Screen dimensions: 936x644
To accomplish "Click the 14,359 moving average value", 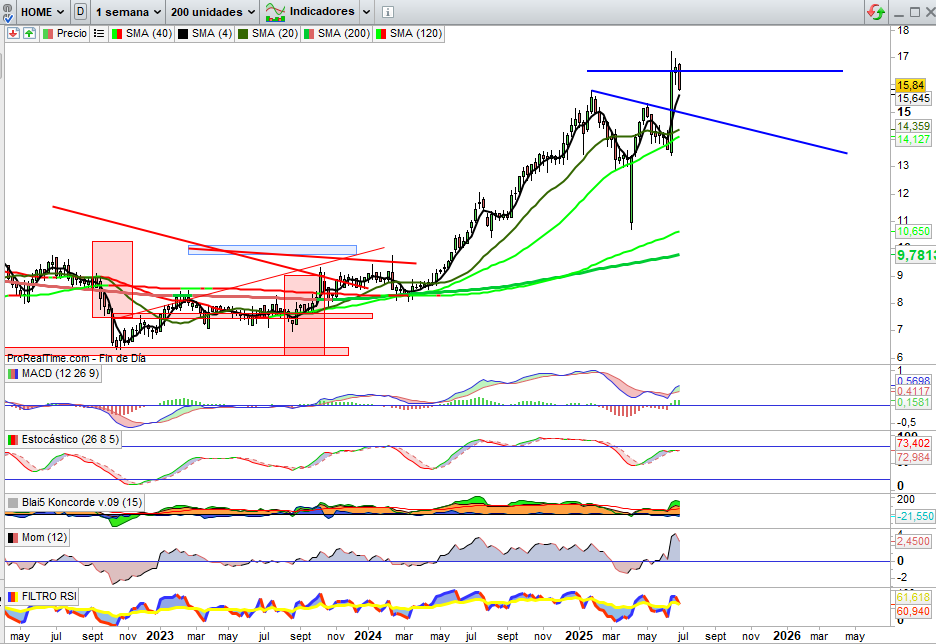I will pyautogui.click(x=913, y=126).
